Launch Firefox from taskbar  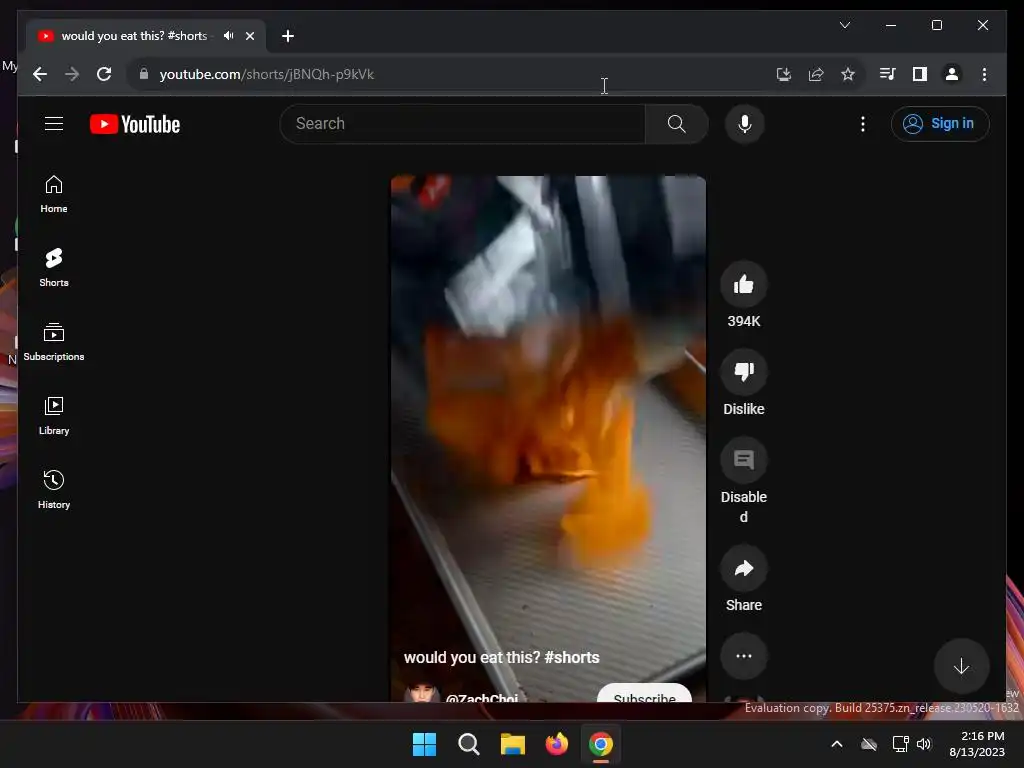(x=556, y=744)
